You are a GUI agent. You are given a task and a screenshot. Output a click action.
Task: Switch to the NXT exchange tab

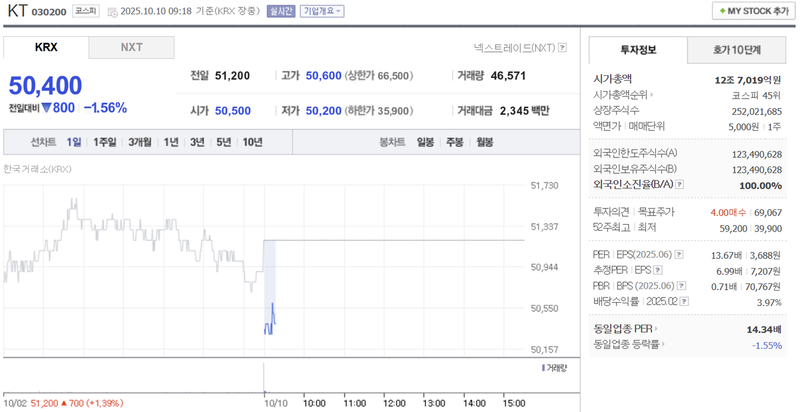pos(131,47)
